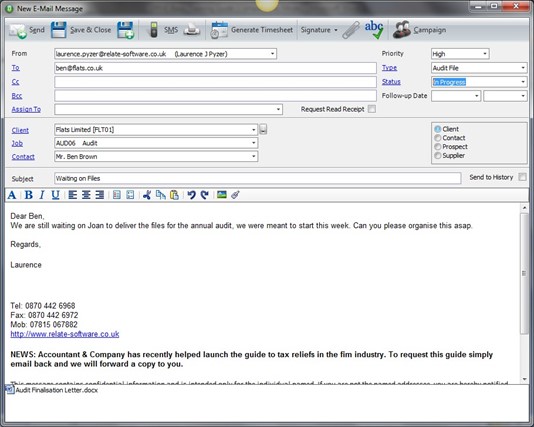Open the Campaign tool
Viewport: 534px width, 427px height.
coord(419,30)
